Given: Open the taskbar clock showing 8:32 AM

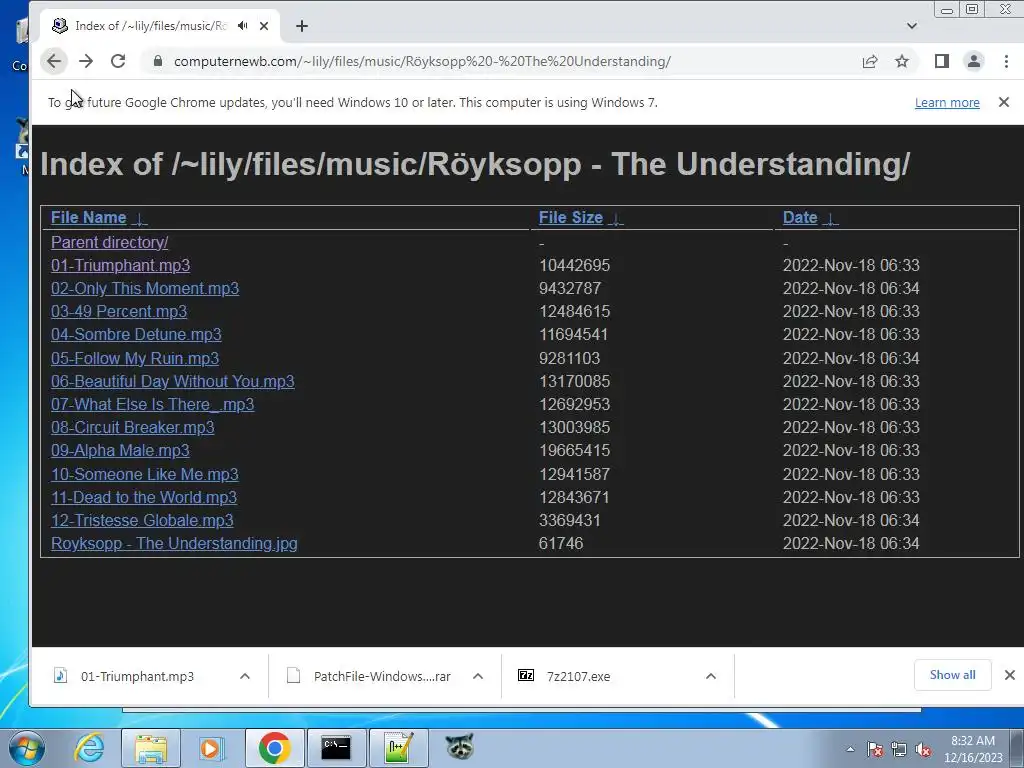Looking at the screenshot, I should pyautogui.click(x=972, y=749).
